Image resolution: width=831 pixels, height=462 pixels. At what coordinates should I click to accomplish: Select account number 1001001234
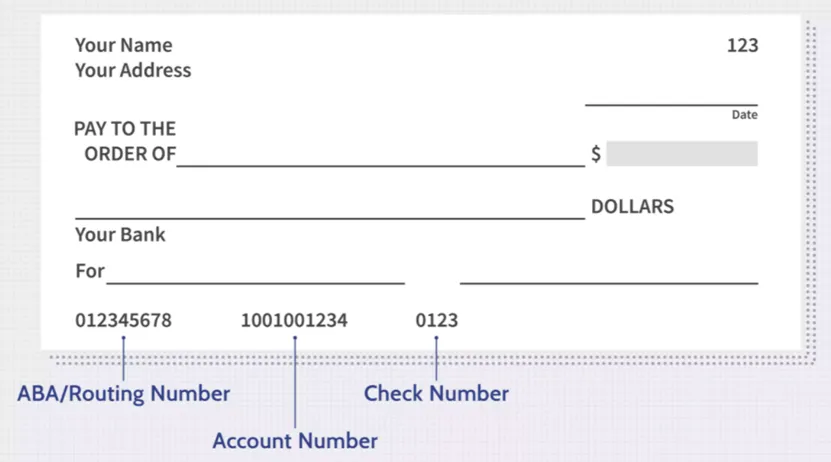[294, 321]
